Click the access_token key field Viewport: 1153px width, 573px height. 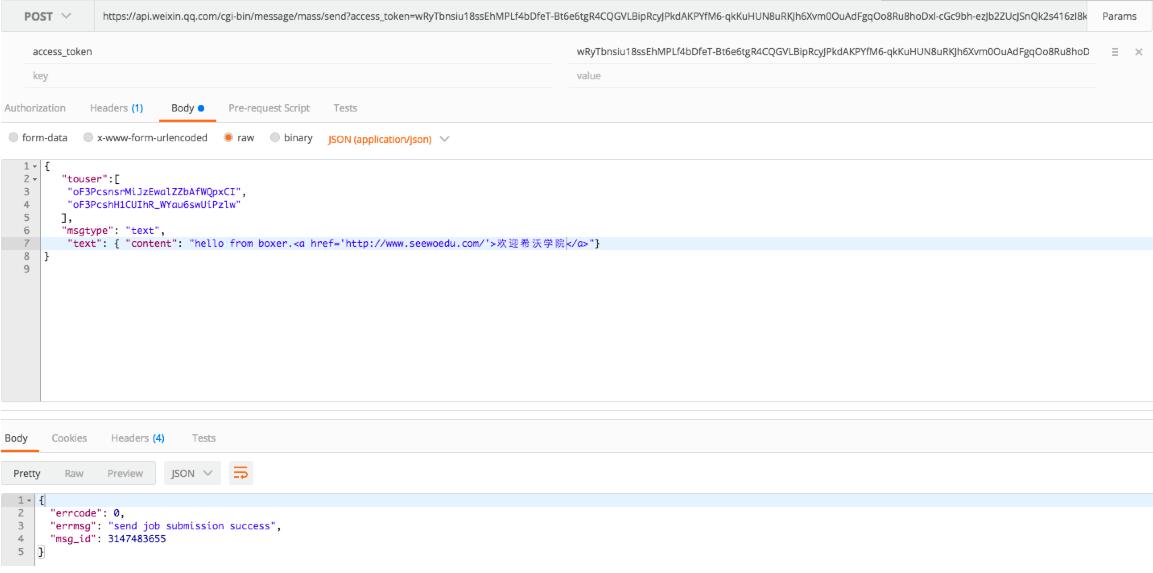[x=290, y=51]
